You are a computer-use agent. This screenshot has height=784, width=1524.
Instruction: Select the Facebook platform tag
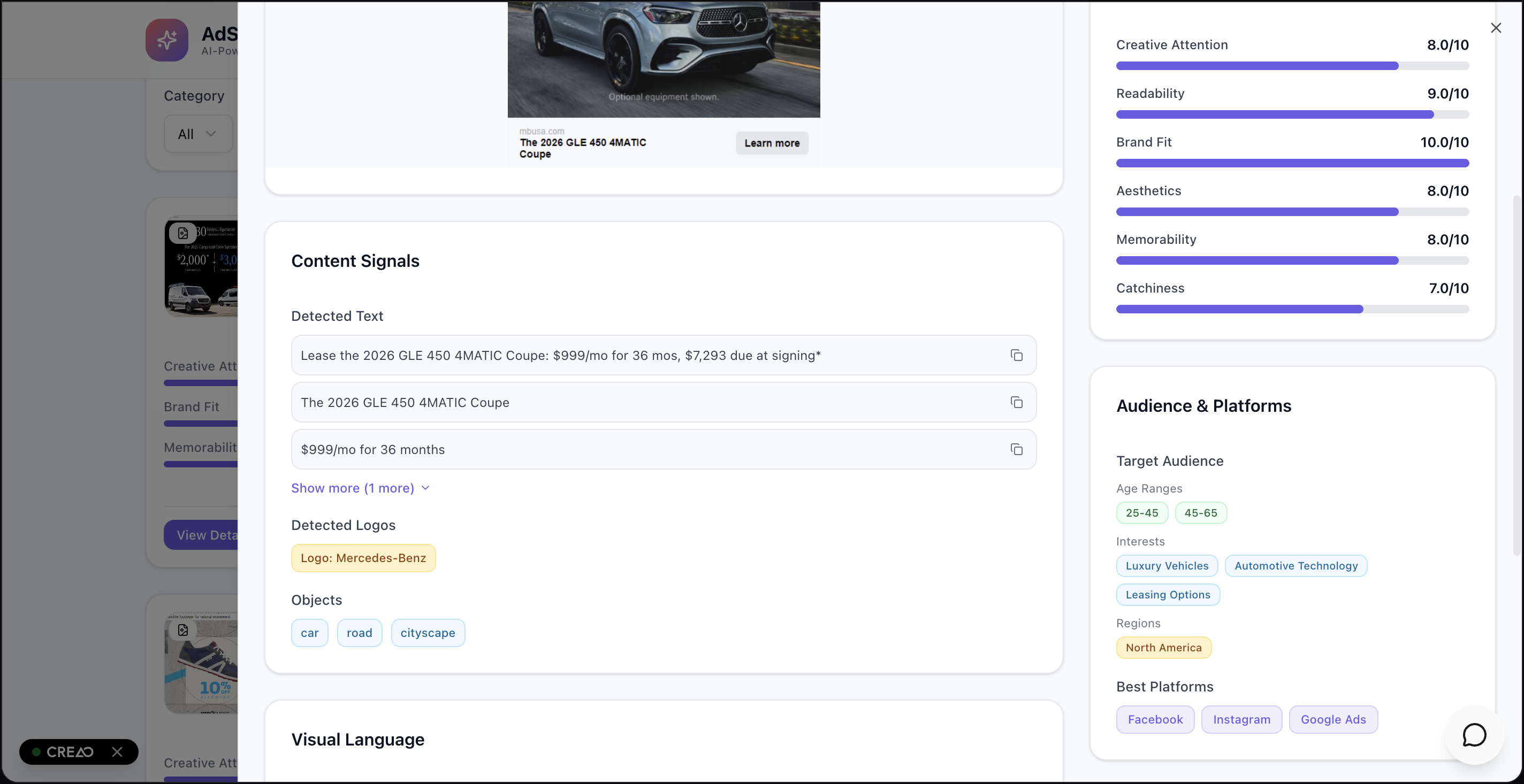(1154, 719)
